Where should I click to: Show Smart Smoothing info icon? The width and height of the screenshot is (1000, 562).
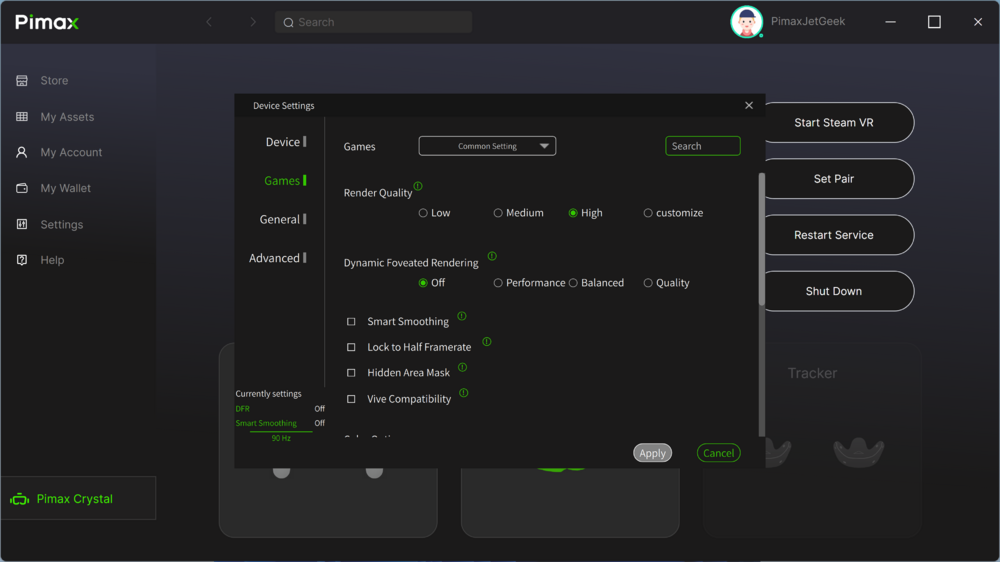coord(462,316)
